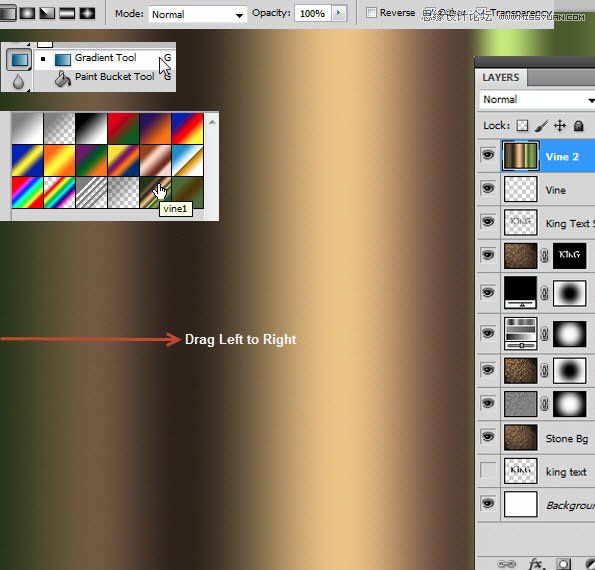Select the Transparent Rainbow gradient preset

point(59,192)
